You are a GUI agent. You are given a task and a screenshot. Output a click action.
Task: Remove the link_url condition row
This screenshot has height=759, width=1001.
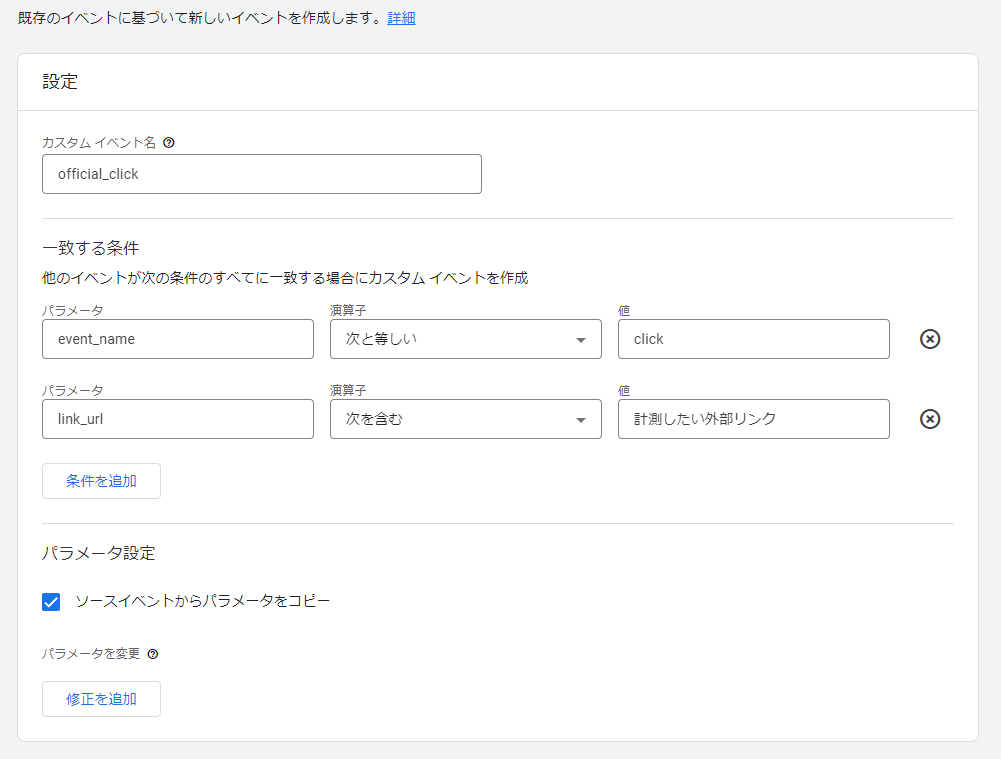pos(930,419)
